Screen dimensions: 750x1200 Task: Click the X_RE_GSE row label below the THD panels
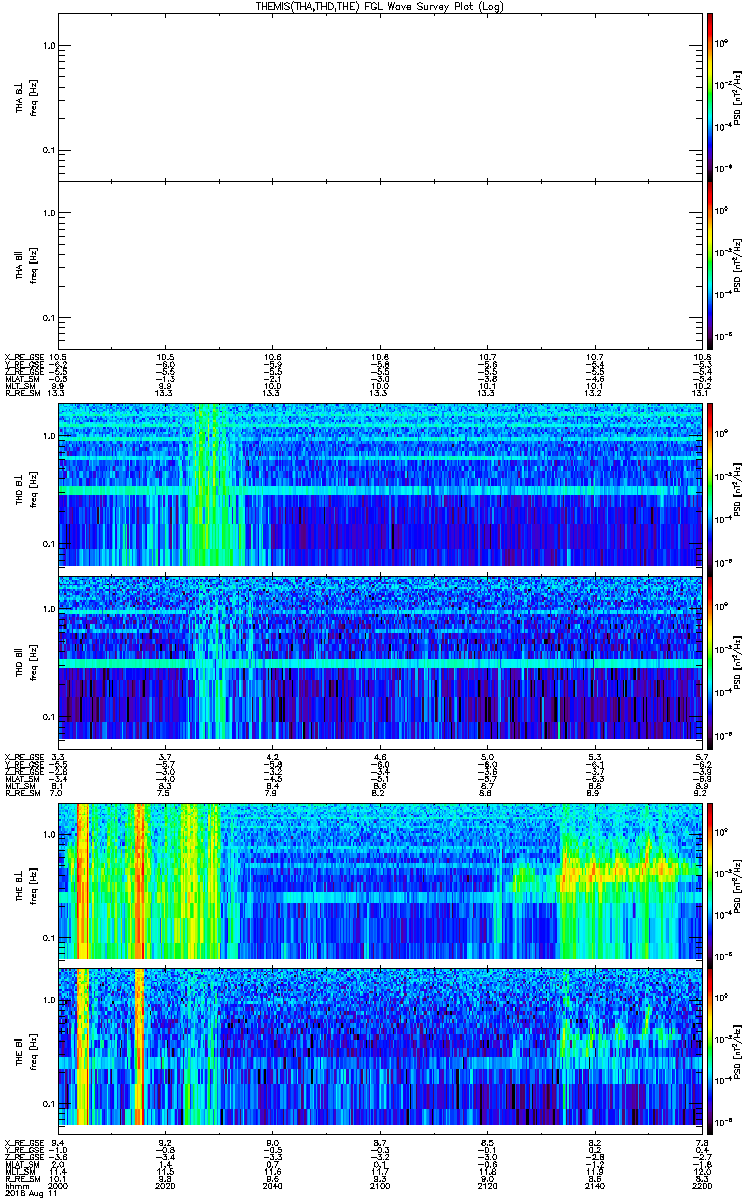point(23,756)
